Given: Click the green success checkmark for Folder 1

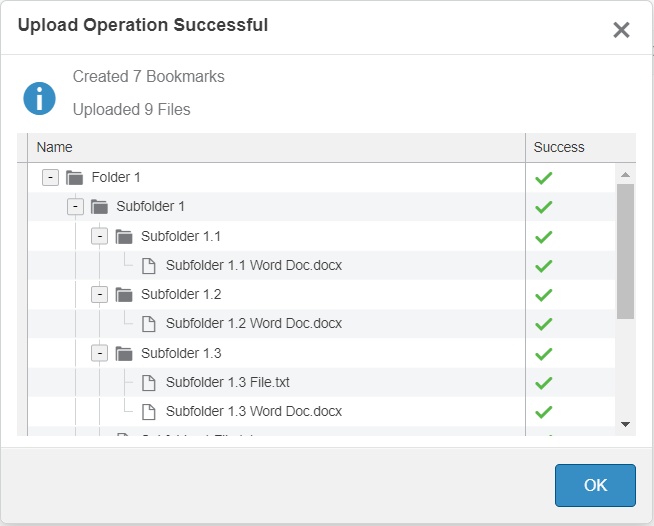Looking at the screenshot, I should (544, 178).
